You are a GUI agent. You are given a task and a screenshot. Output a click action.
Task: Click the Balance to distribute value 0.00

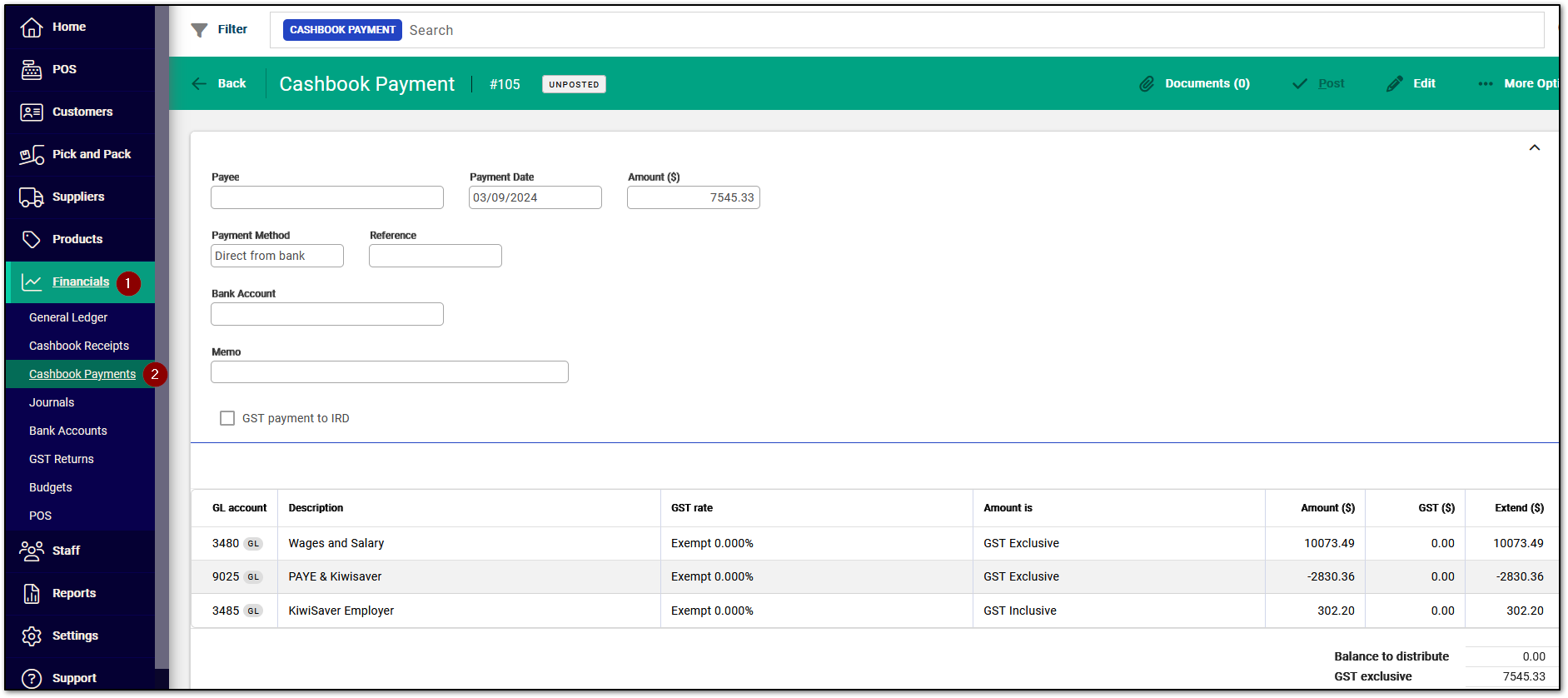point(1534,656)
